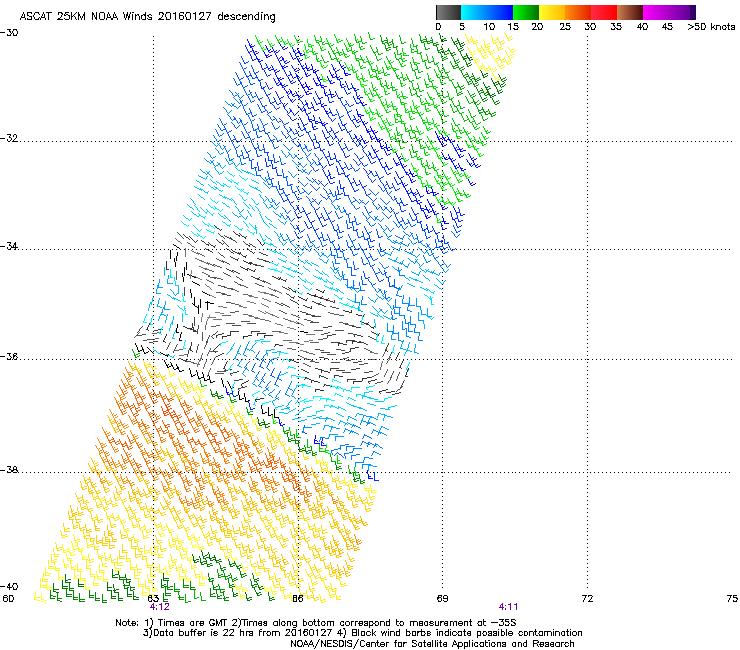This screenshot has width=740, height=650.
Task: Click the plot title 'ASCAT 25KM NOAA Winds 20160127 descending'
Action: point(147,16)
